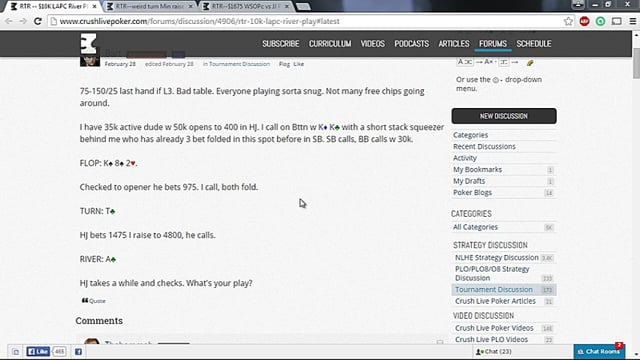The height and width of the screenshot is (360, 640).
Task: Open the red ABP extension icon
Action: [584, 21]
